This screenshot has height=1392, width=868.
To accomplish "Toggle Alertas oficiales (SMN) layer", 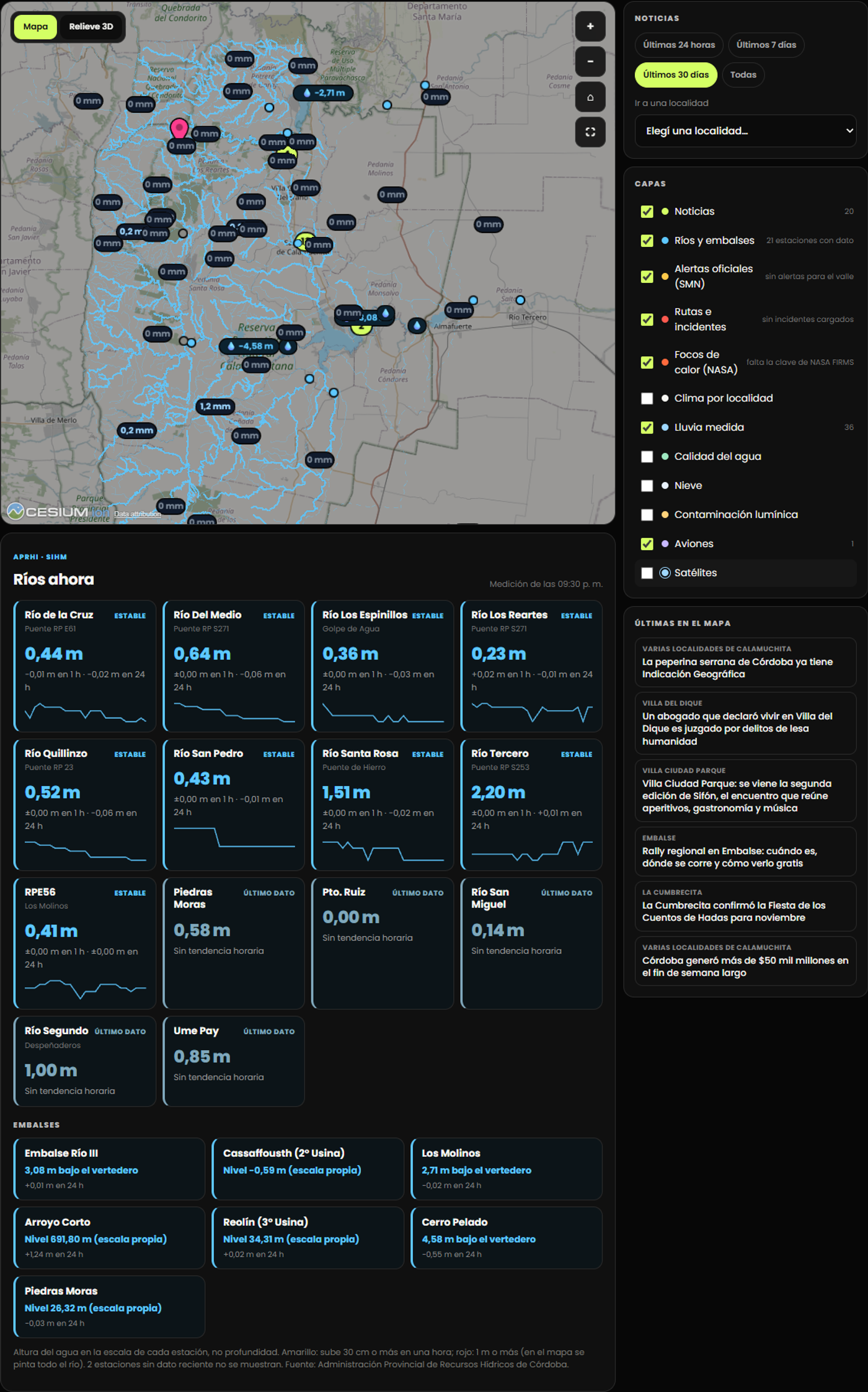I will [647, 277].
